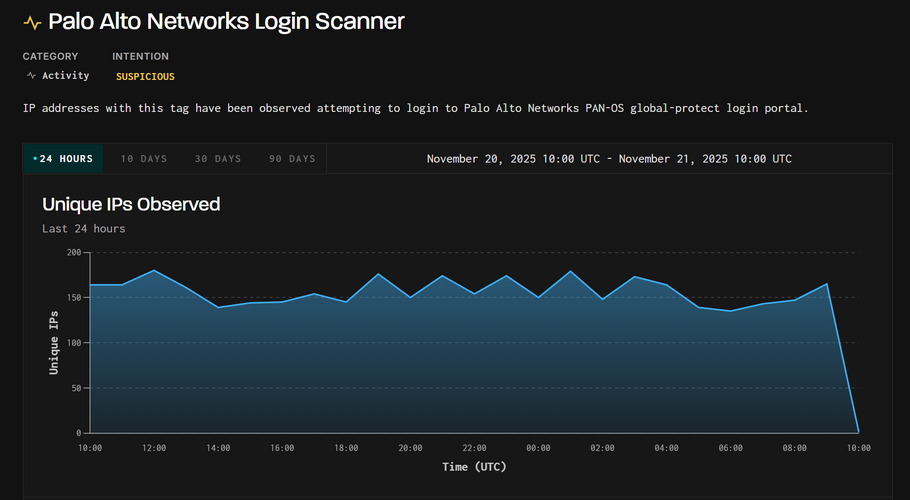Switch to the 10 DAYS tab
Image resolution: width=910 pixels, height=500 pixels.
(x=144, y=159)
